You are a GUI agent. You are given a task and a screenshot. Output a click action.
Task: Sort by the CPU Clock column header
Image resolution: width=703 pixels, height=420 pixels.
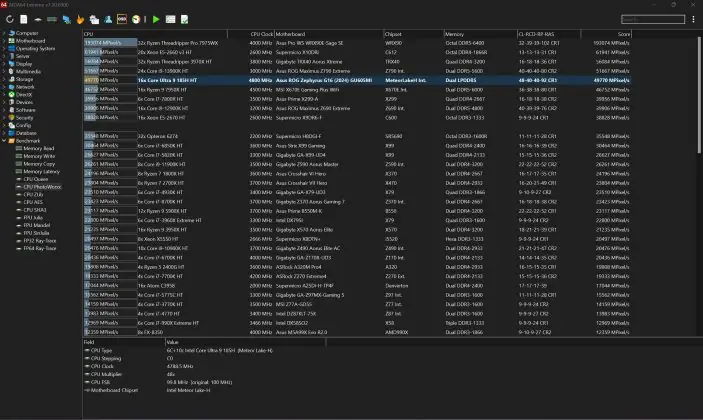pos(251,34)
